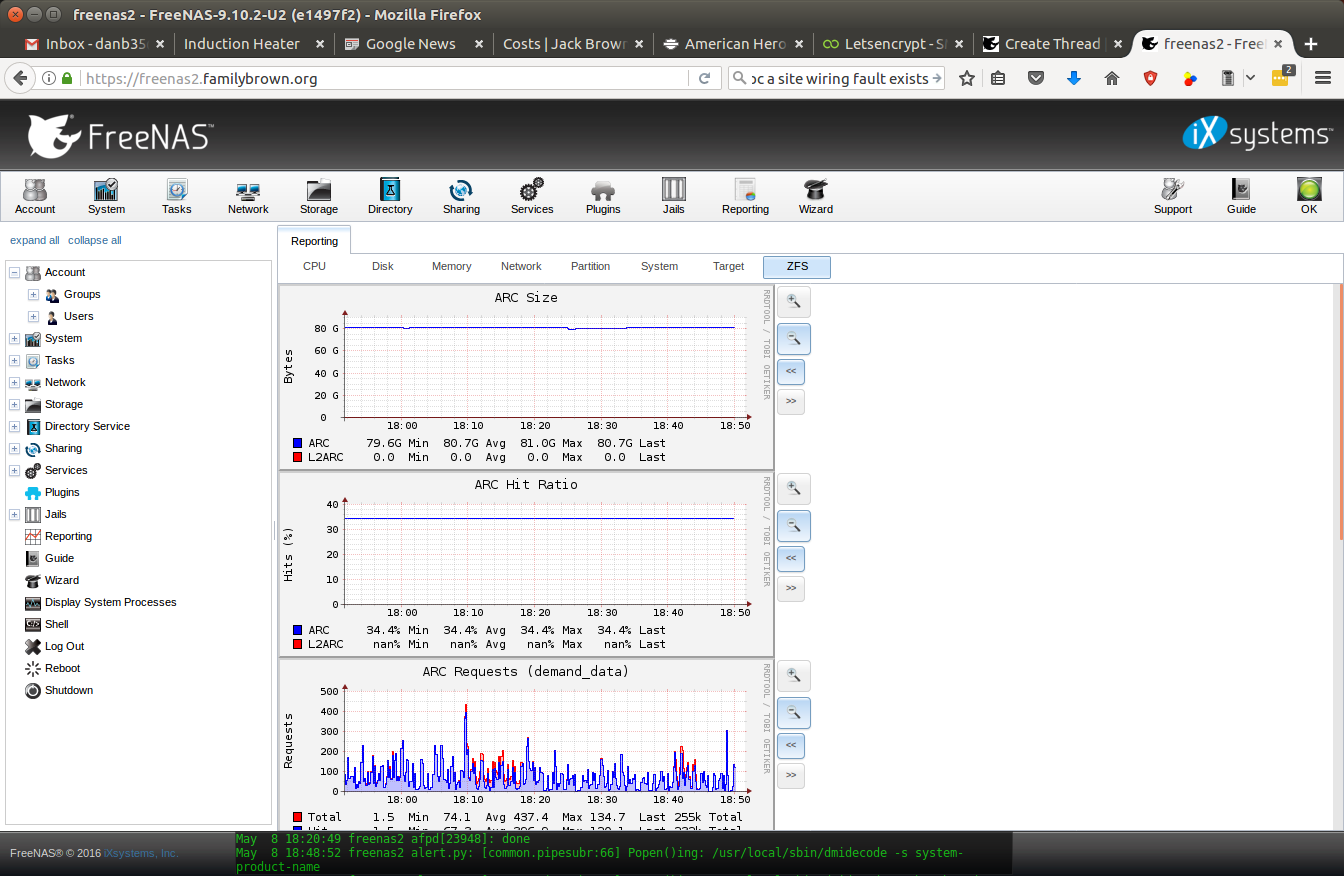Viewport: 1344px width, 876px height.
Task: Expand the Storage node in sidebar
Action: click(15, 405)
